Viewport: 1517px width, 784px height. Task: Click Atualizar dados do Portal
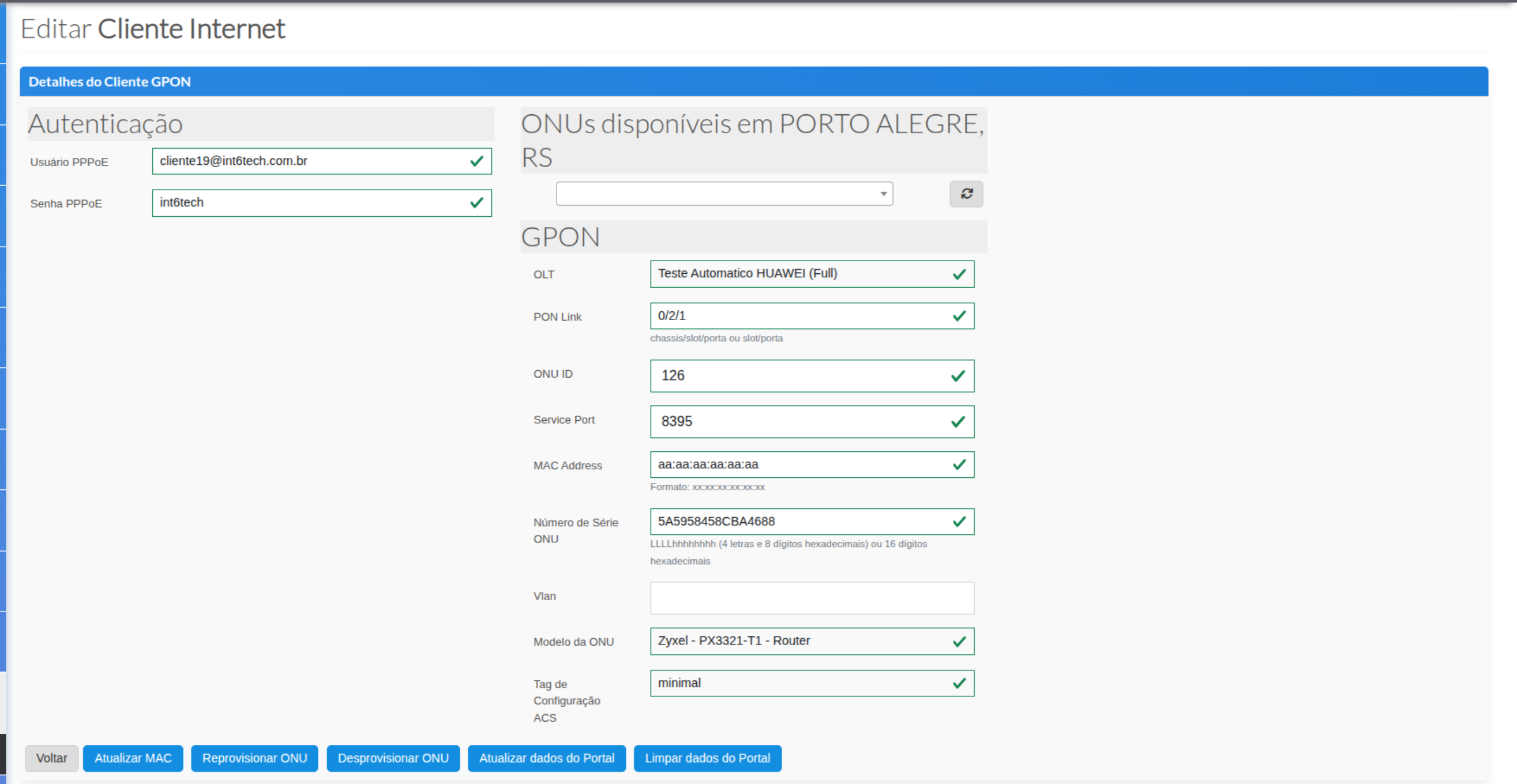click(546, 758)
